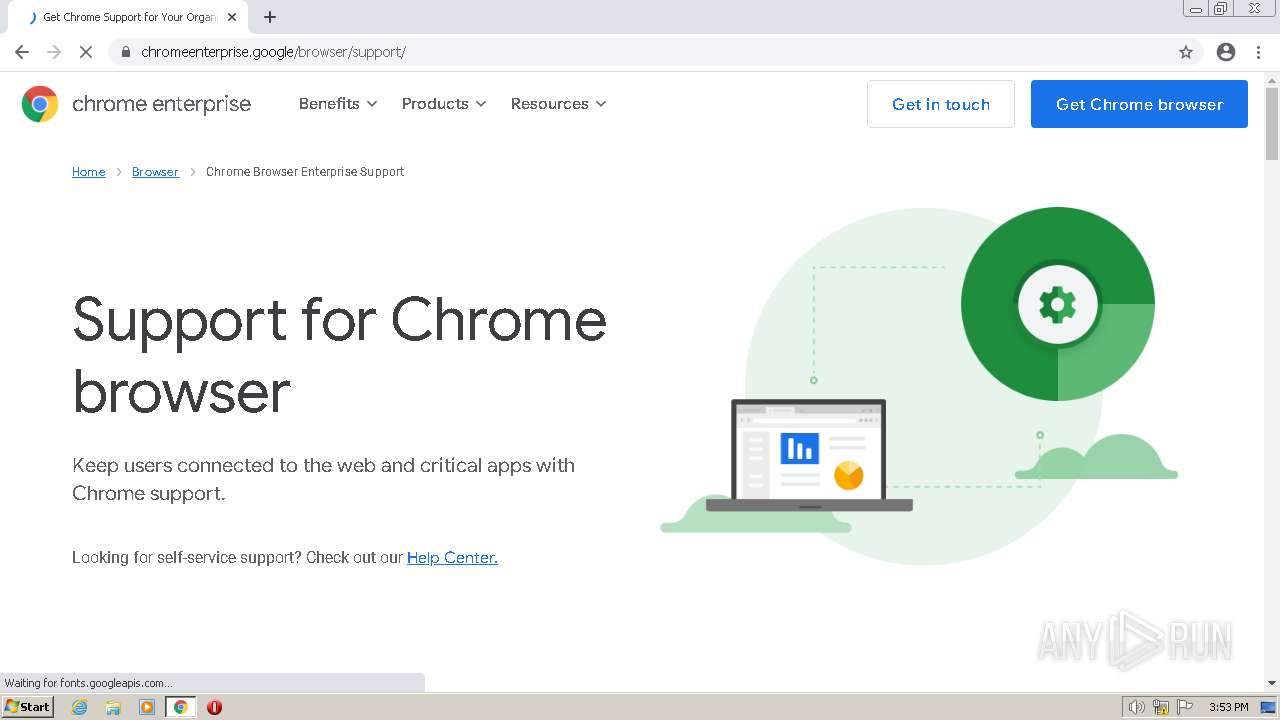Bookmark this page with the star icon
This screenshot has width=1280, height=720.
pos(1186,52)
